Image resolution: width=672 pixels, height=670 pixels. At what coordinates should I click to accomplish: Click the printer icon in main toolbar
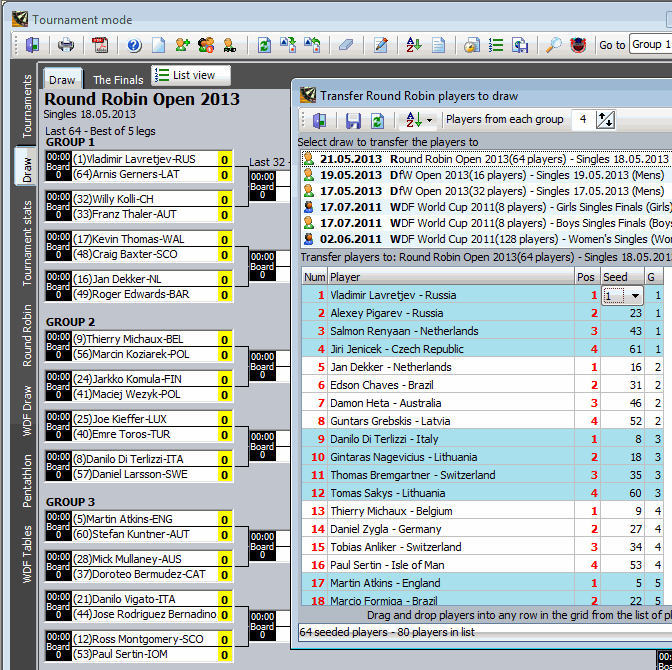pyautogui.click(x=65, y=45)
